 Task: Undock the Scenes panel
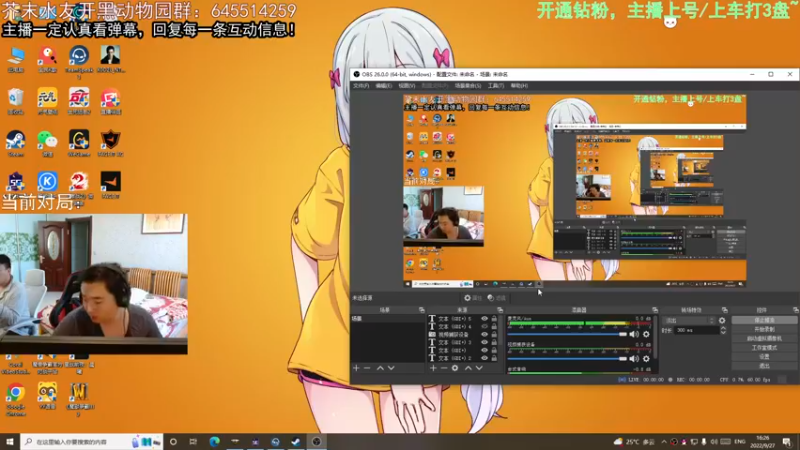click(x=421, y=310)
